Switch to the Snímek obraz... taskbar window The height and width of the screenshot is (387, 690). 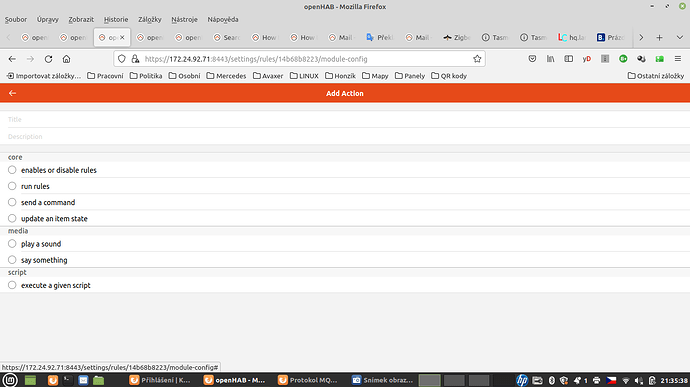[383, 380]
